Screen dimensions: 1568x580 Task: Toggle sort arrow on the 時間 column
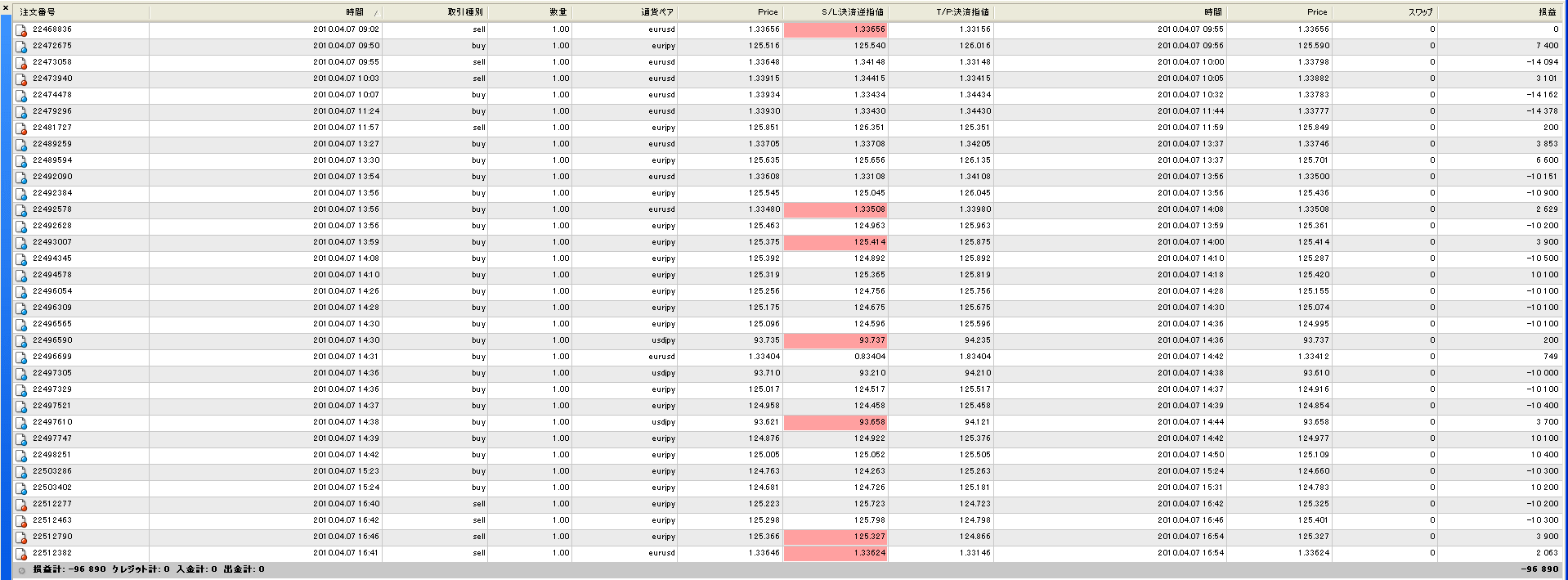[376, 12]
